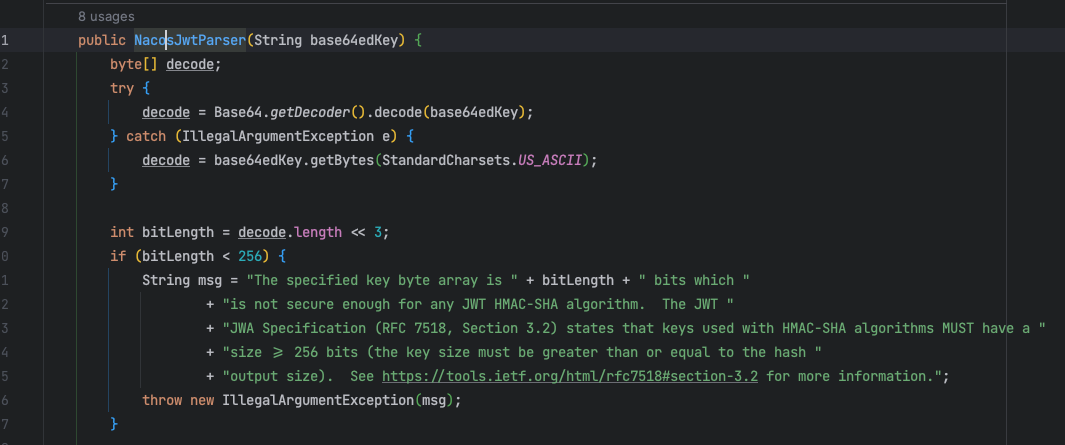1065x445 pixels.
Task: Place cursor on NacosJwtParser constructor name
Action: pos(189,40)
